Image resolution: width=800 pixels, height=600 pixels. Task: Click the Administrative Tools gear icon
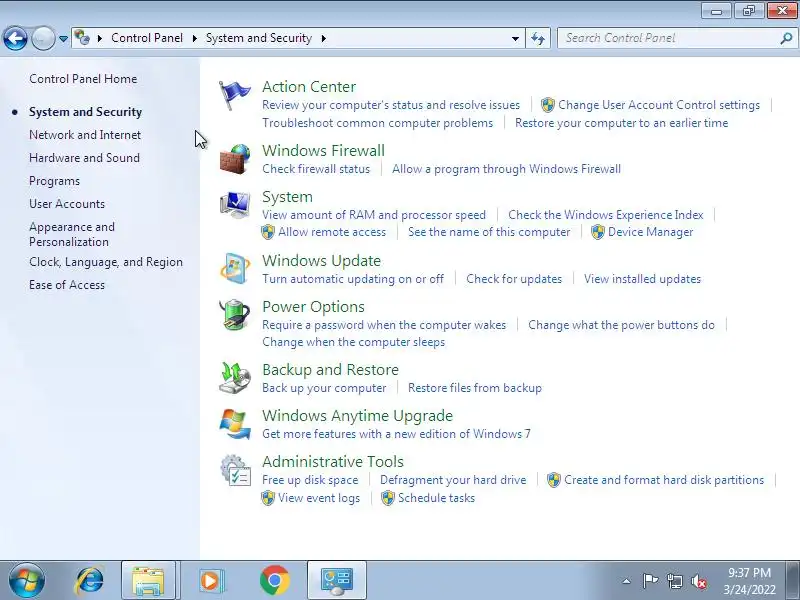tap(235, 470)
